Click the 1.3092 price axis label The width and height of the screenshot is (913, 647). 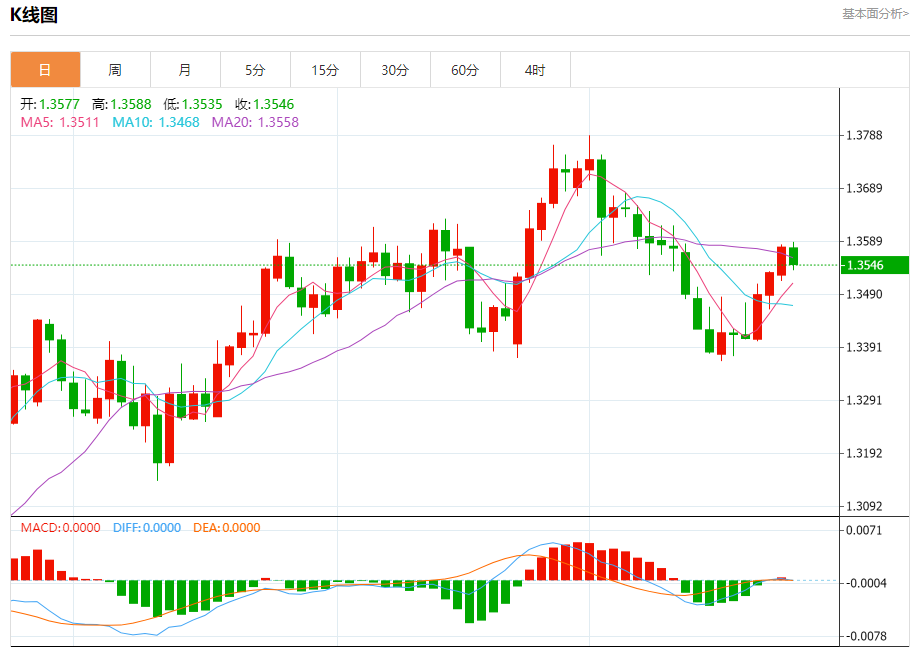click(864, 506)
